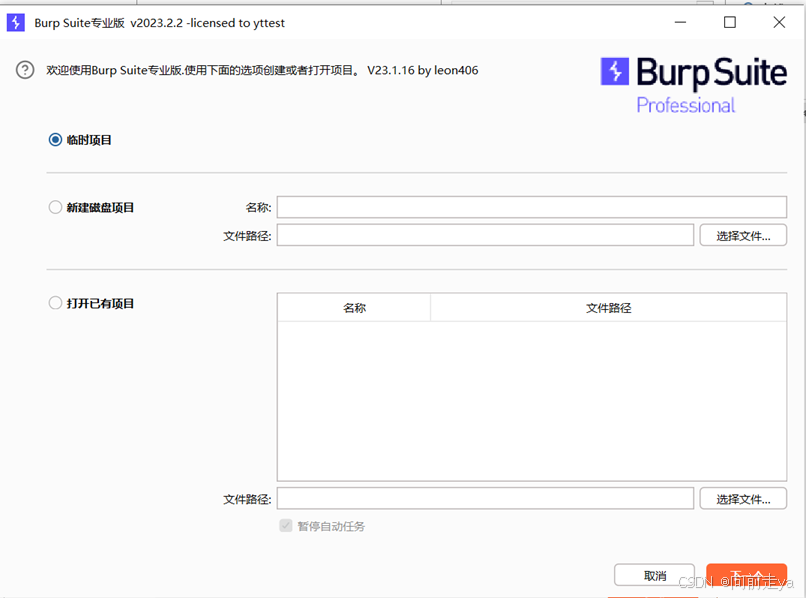The image size is (806, 598).
Task: Click the 名称 input field for new disk project
Action: tap(532, 207)
